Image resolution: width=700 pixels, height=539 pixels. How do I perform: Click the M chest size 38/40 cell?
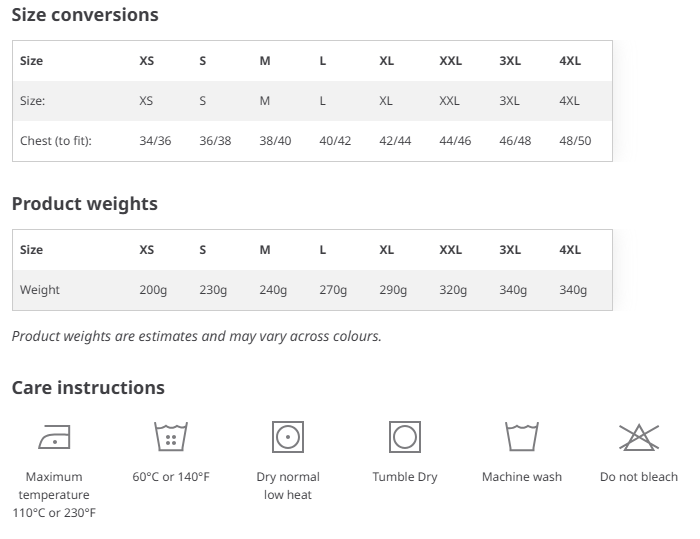(275, 141)
